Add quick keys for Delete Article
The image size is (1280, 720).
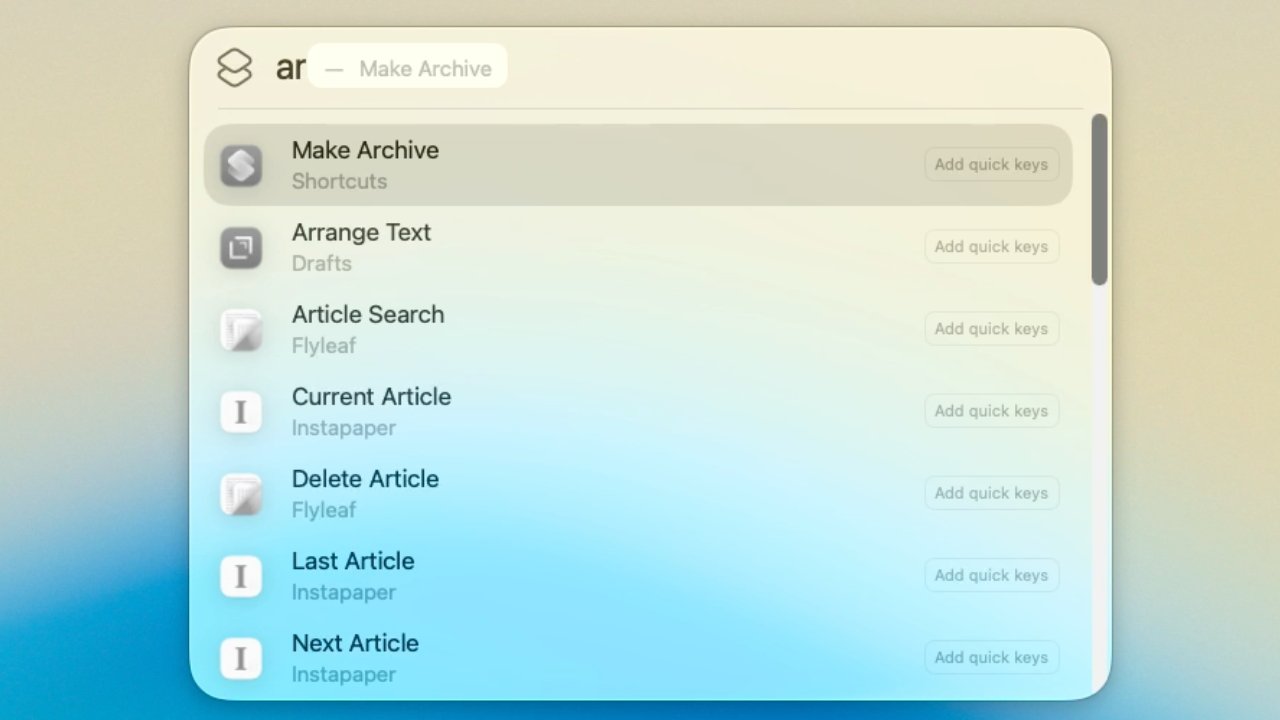pyautogui.click(x=991, y=493)
